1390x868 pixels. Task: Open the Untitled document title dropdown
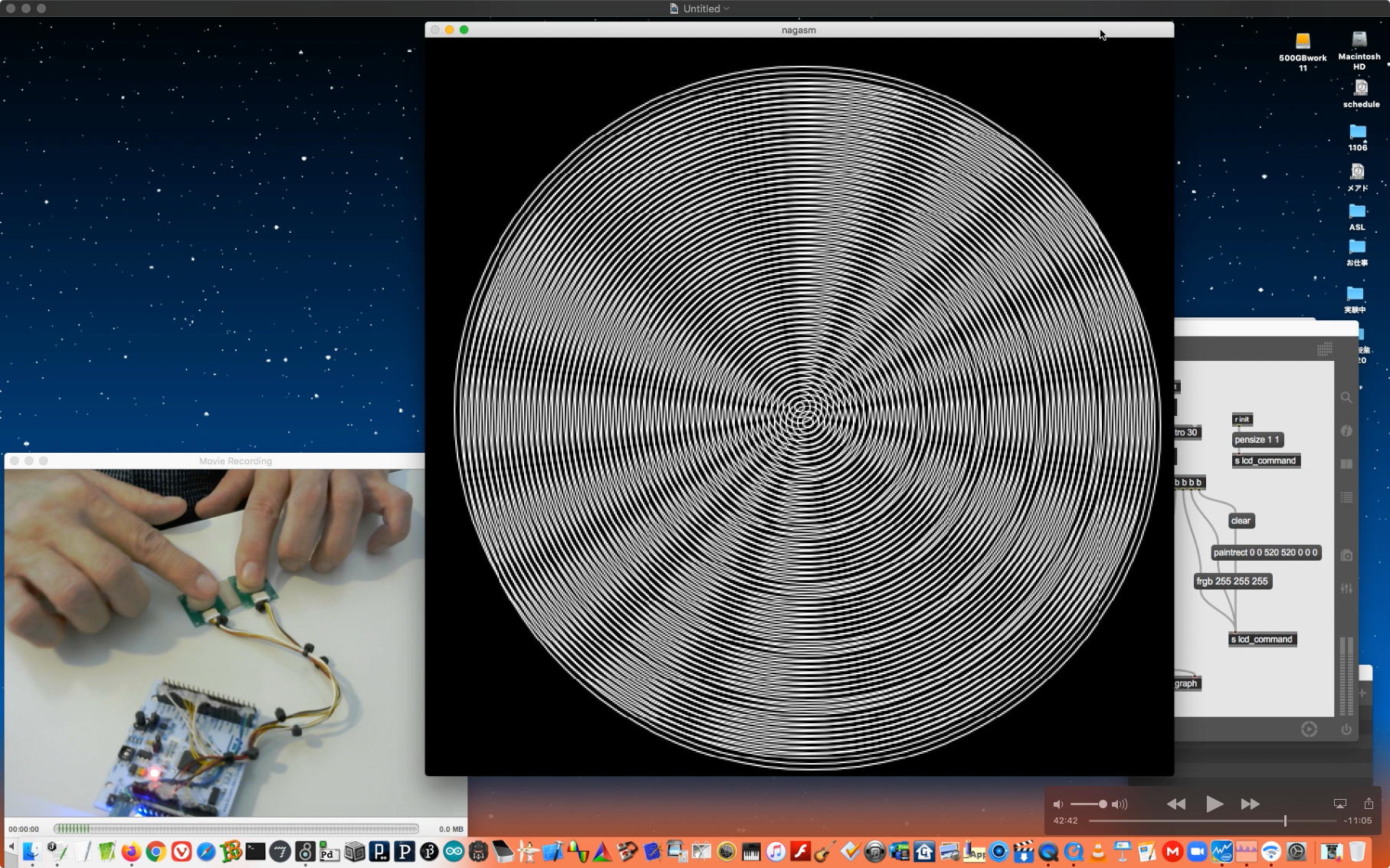[726, 8]
